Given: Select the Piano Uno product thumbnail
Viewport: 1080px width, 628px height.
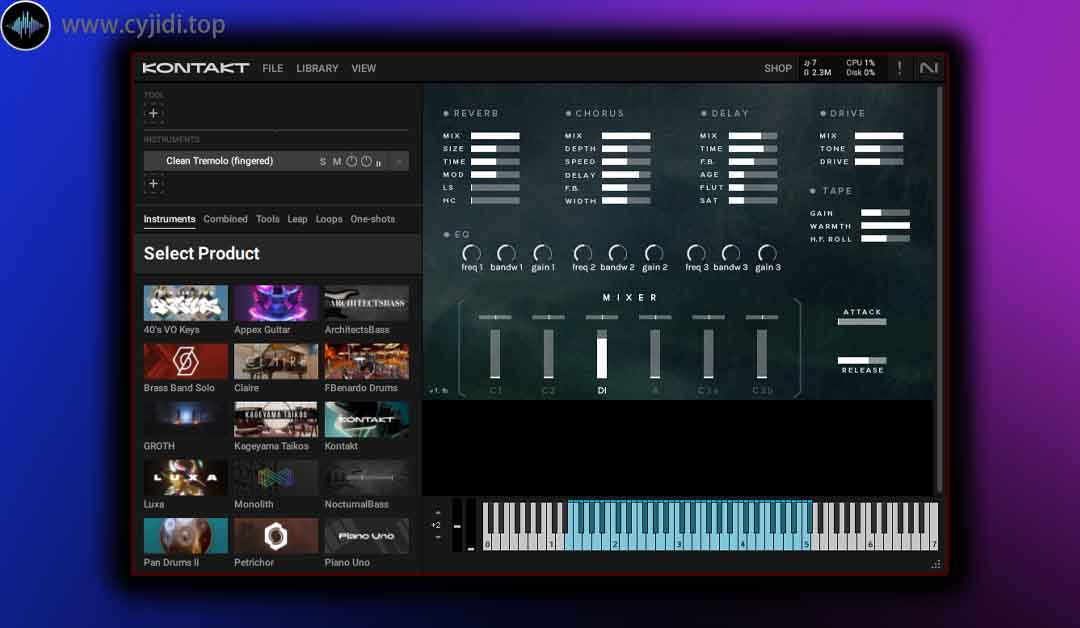Looking at the screenshot, I should [x=366, y=536].
